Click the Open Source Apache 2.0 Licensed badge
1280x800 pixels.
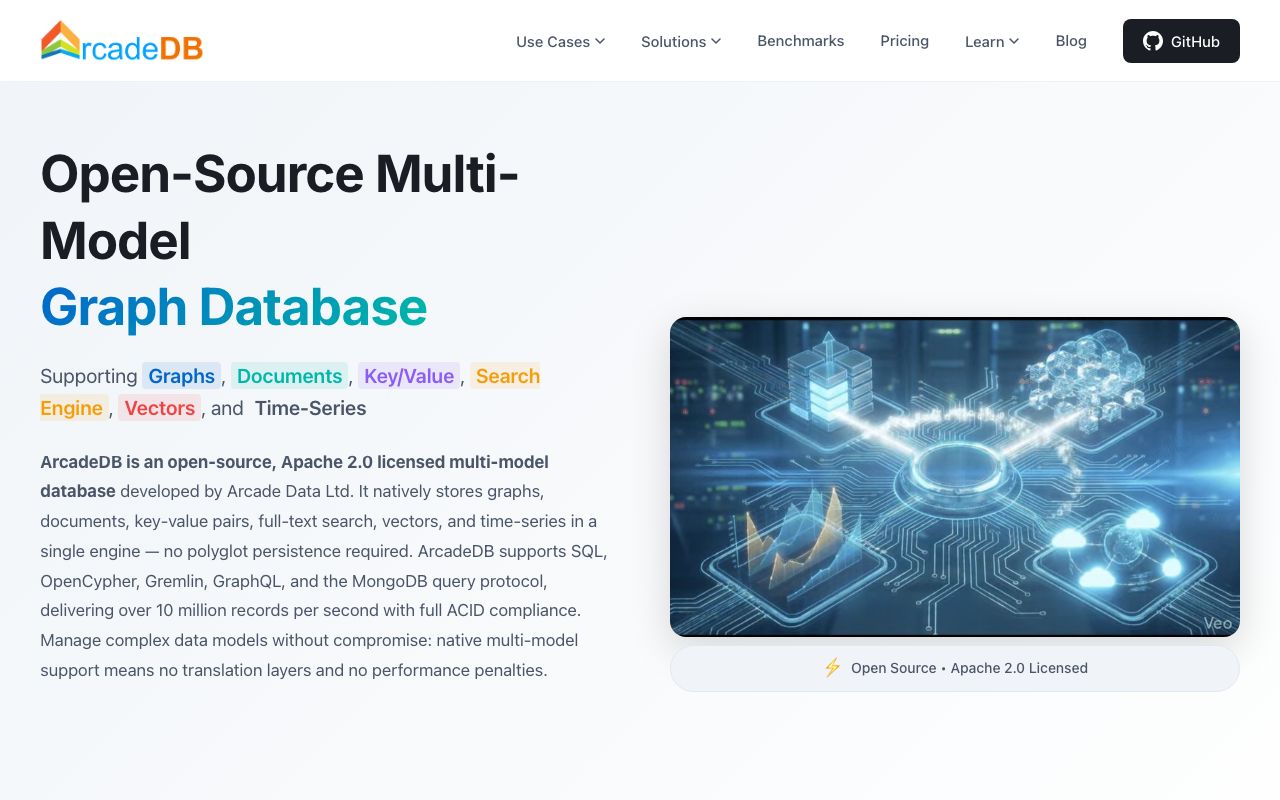[955, 668]
